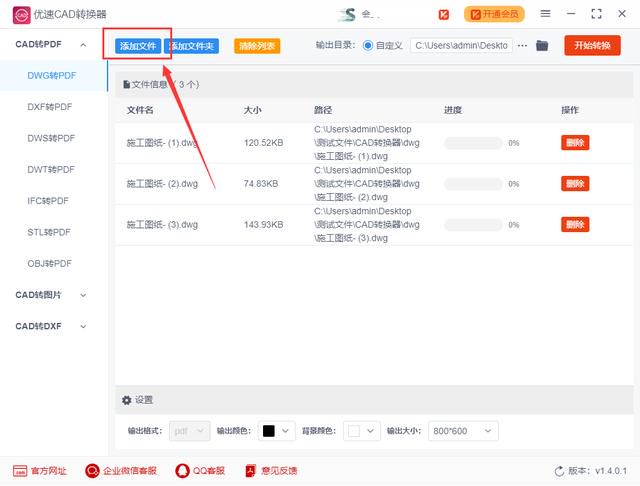Click size value 120.52KB
The height and width of the screenshot is (486, 640).
[264, 143]
